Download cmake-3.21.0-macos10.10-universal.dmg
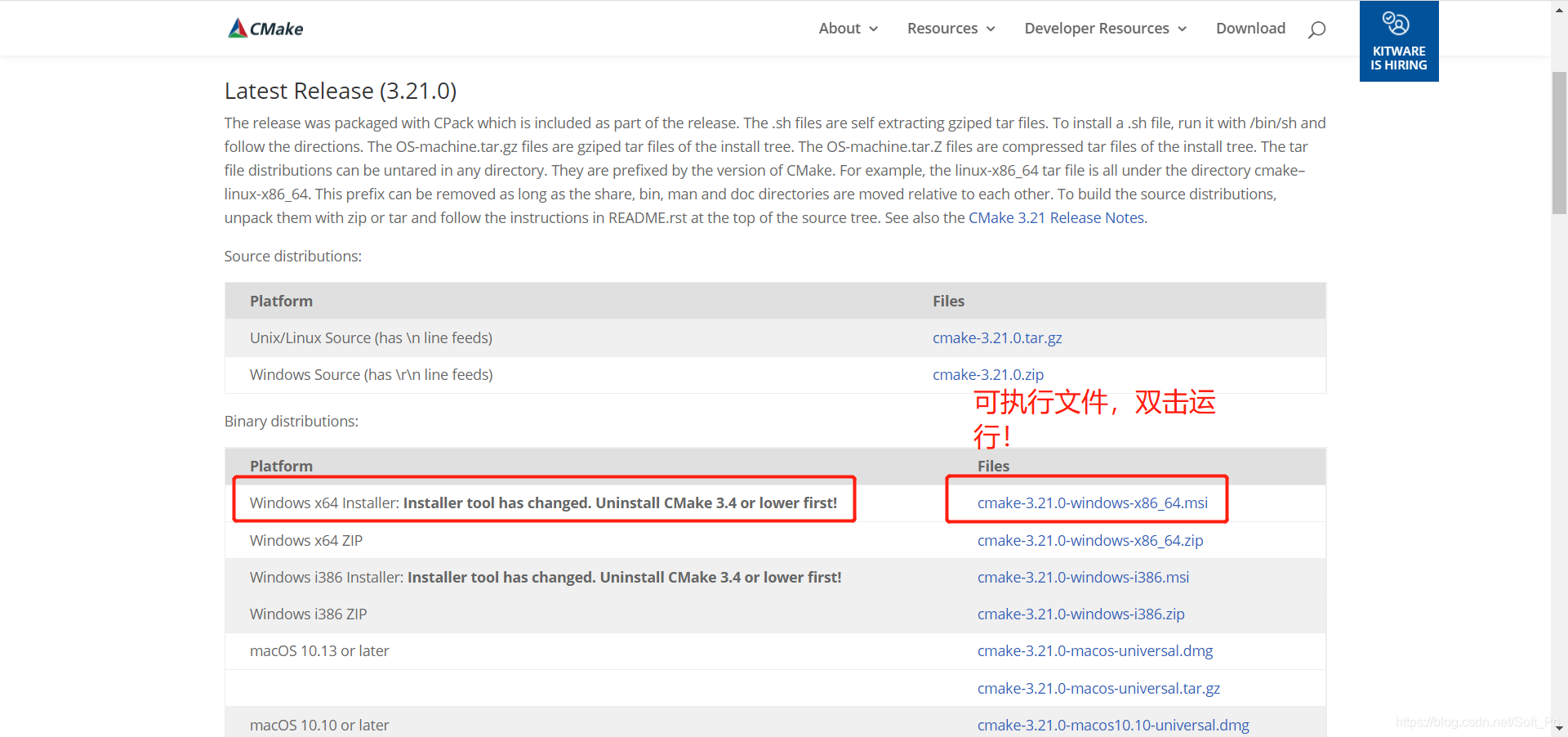This screenshot has height=737, width=1568. pyautogui.click(x=1113, y=726)
